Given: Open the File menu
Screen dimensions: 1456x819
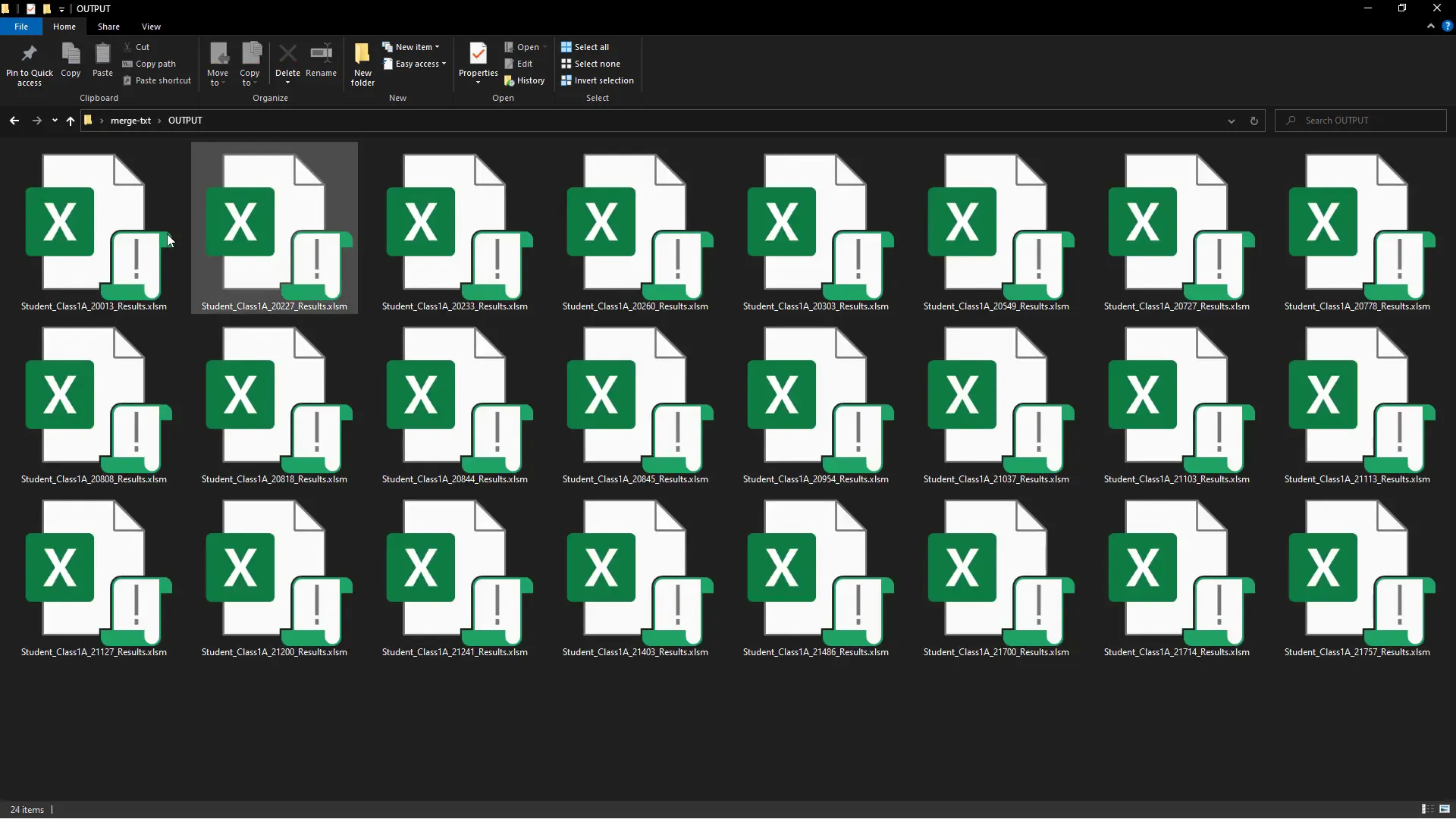Looking at the screenshot, I should (x=20, y=26).
